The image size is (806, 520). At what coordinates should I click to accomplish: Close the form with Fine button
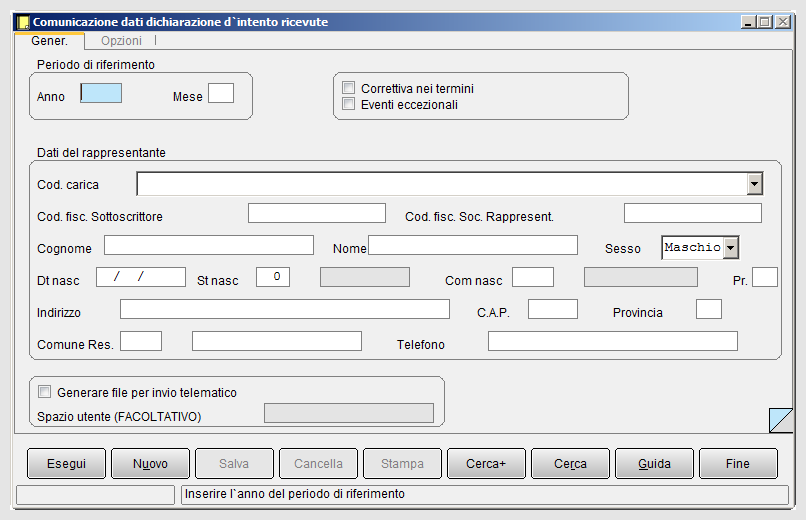738,463
